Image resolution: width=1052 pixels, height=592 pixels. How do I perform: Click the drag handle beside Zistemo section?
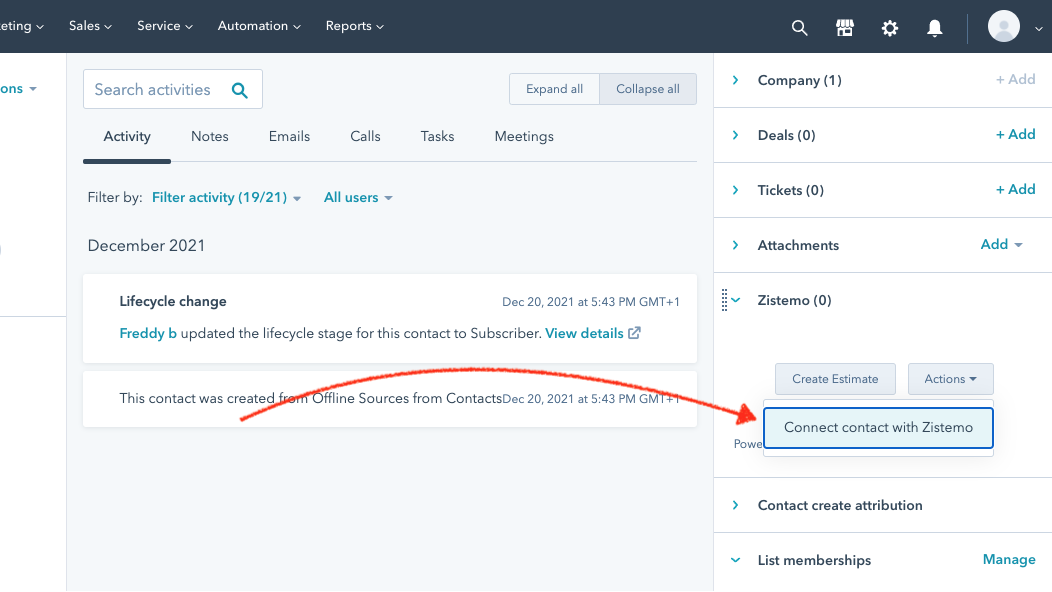click(x=724, y=300)
